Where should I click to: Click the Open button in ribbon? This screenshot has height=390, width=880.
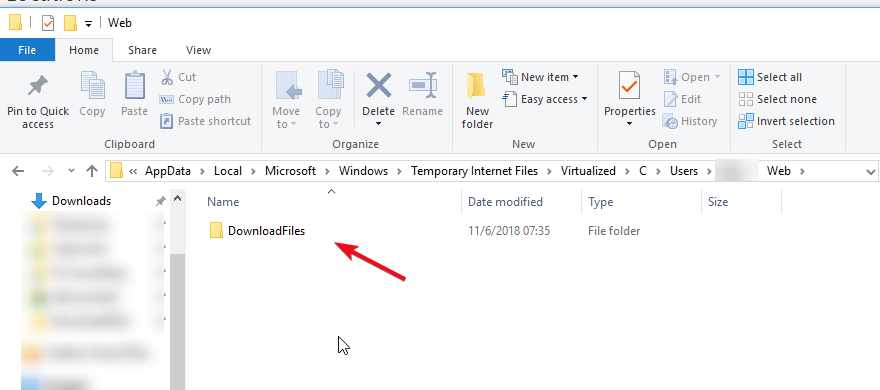(692, 77)
